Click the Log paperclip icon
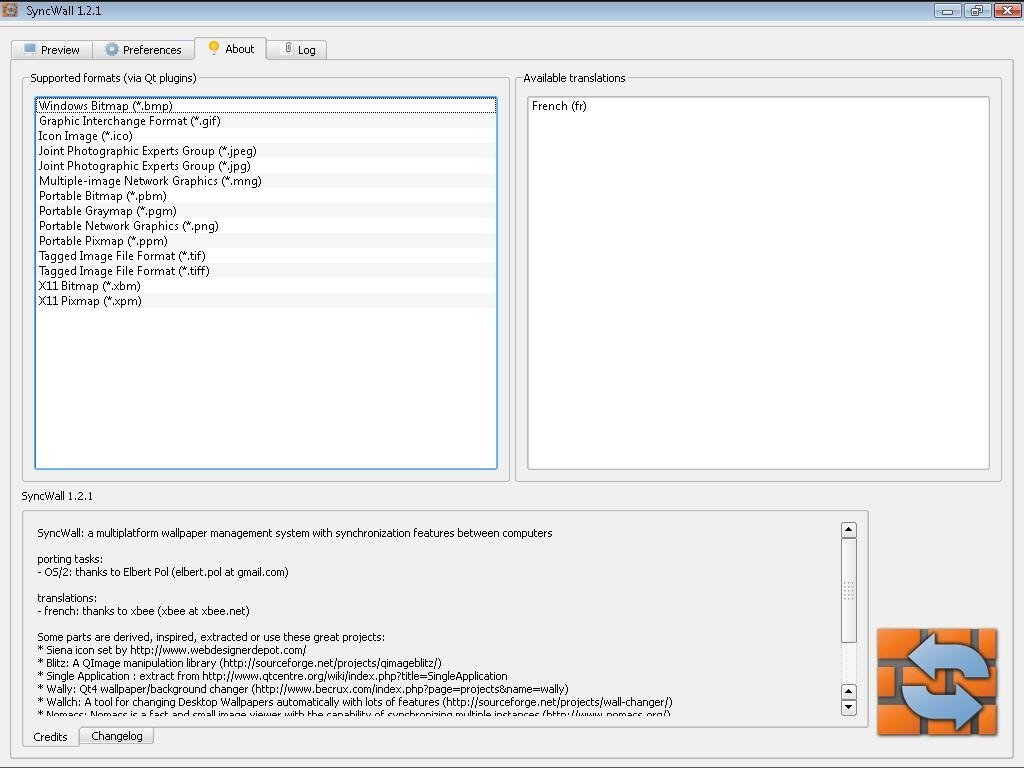The height and width of the screenshot is (768, 1024). (x=288, y=48)
